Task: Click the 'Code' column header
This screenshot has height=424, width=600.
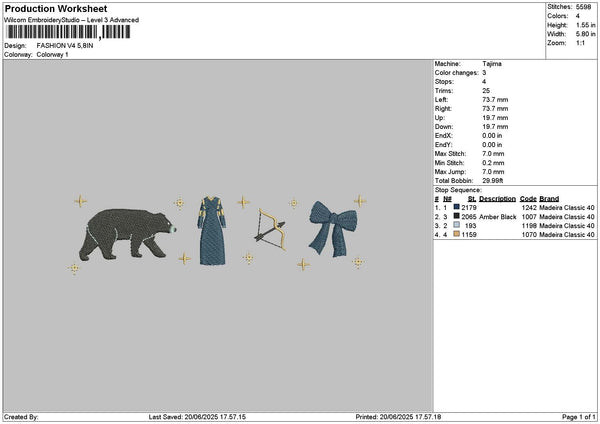Action: (x=528, y=199)
